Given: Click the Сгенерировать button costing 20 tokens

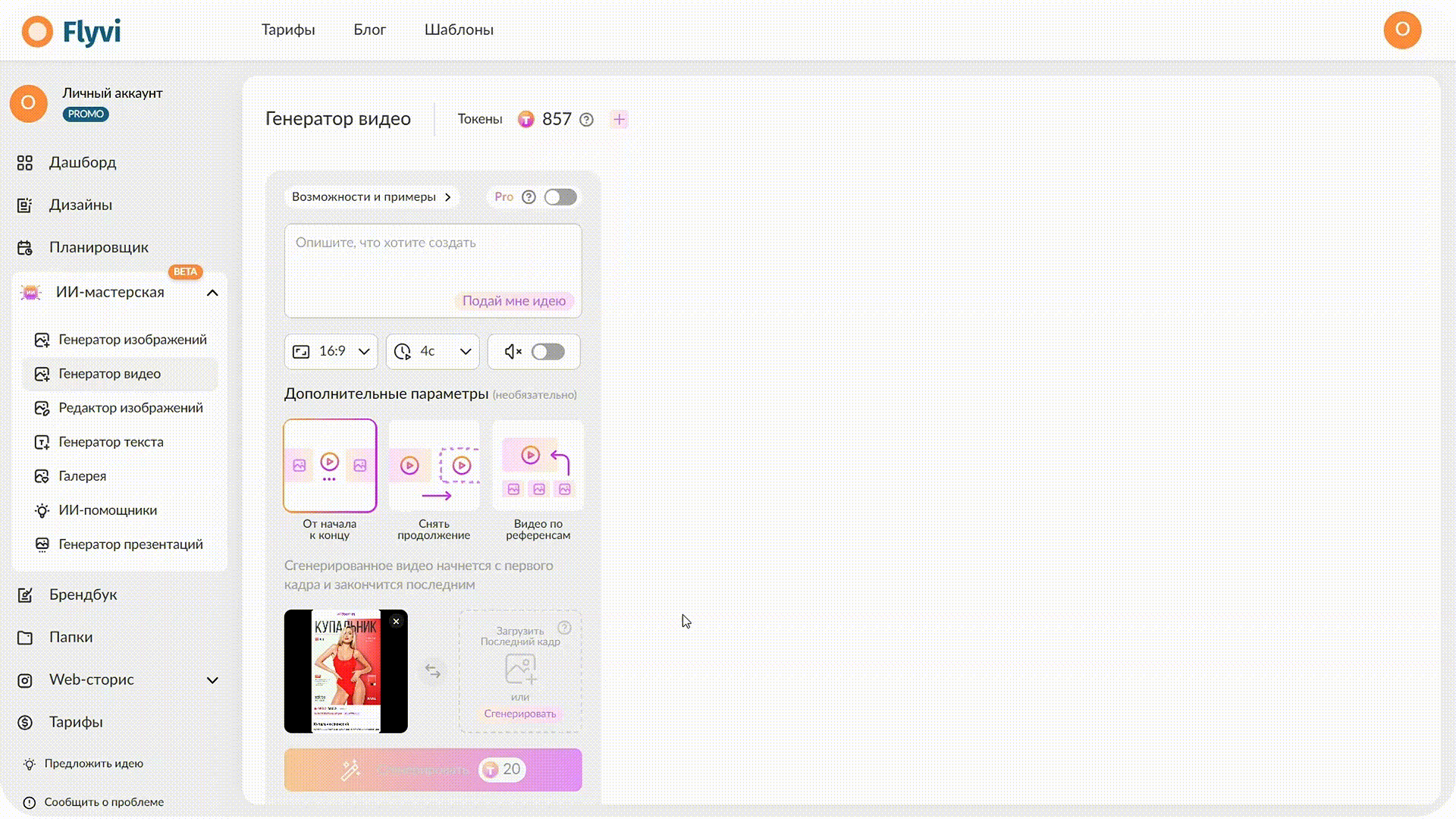Looking at the screenshot, I should 433,770.
